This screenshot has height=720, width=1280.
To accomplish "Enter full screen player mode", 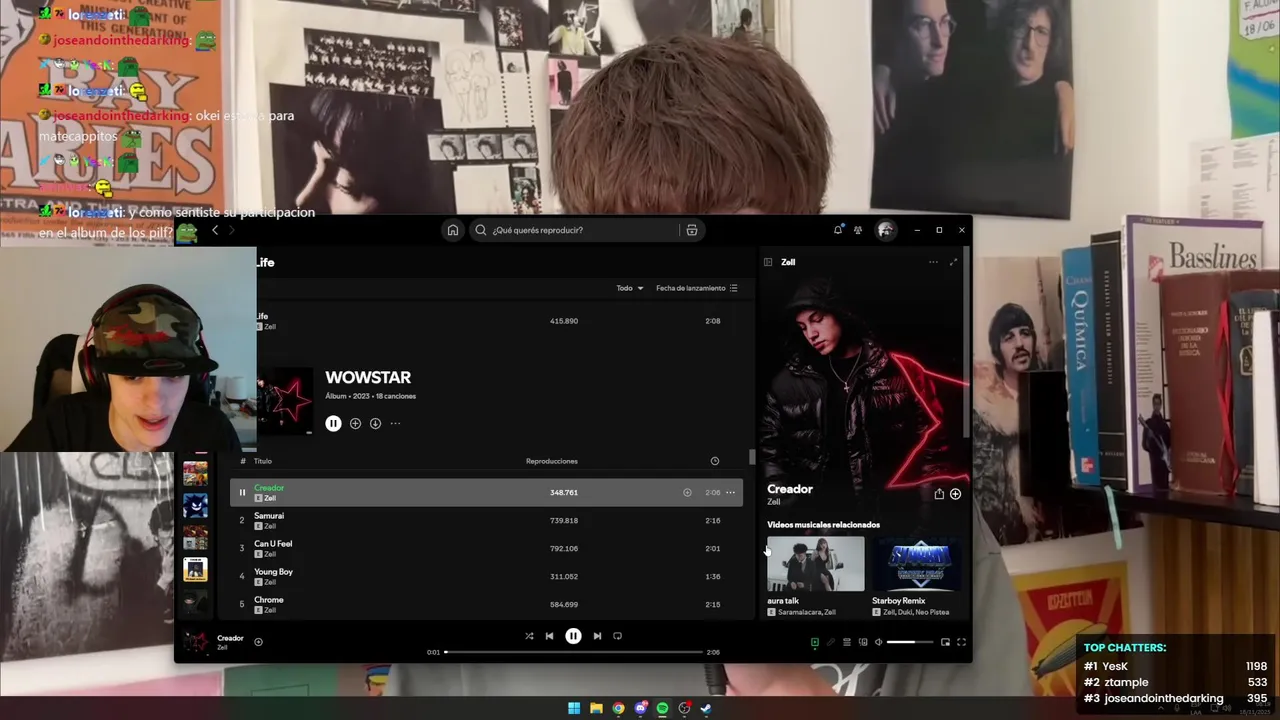I will click(x=961, y=642).
